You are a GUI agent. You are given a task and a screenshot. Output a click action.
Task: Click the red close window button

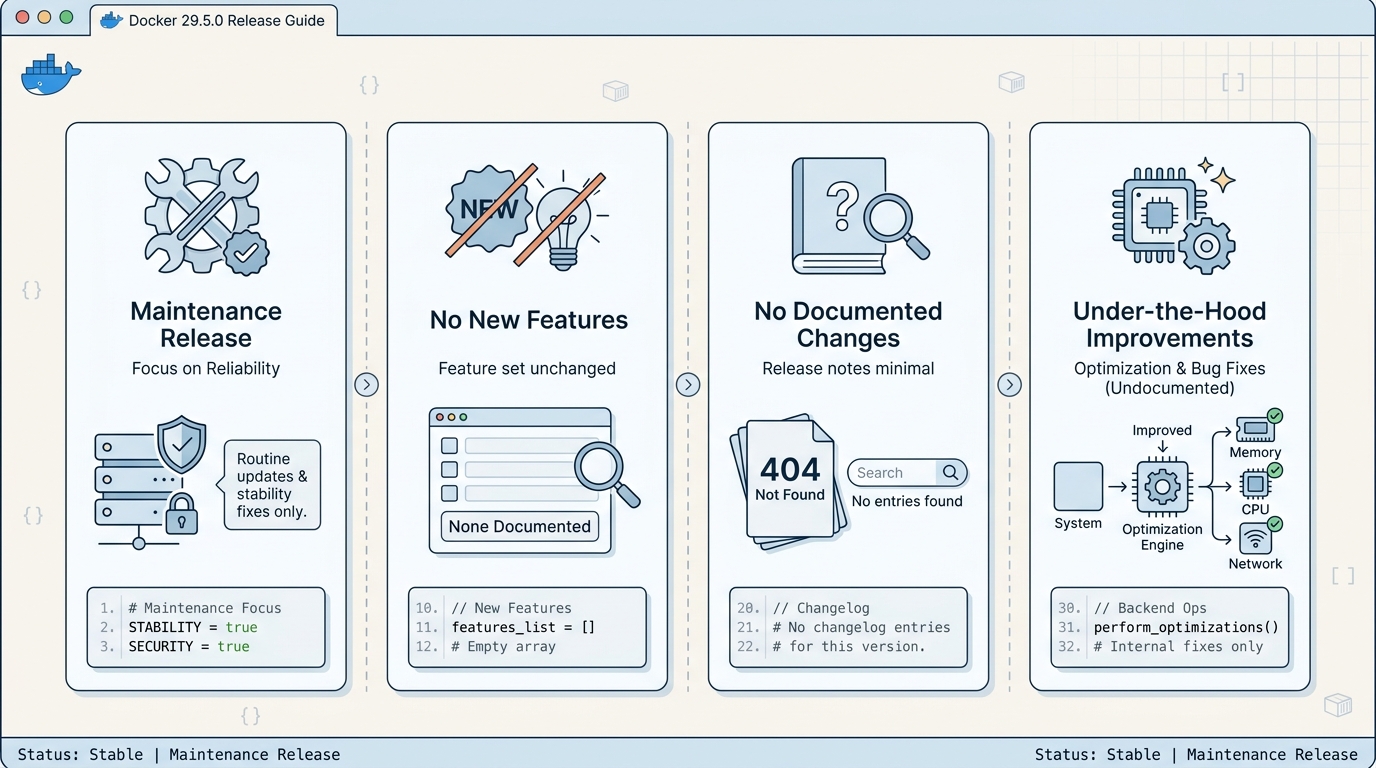point(22,17)
